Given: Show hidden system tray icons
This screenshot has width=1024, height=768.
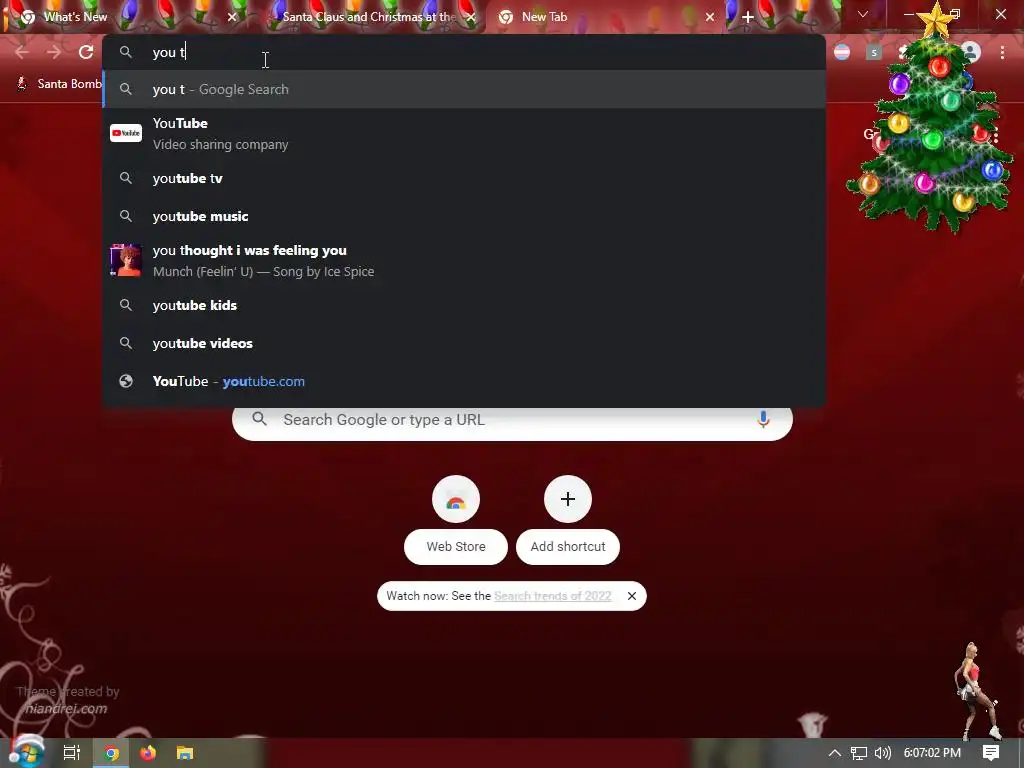Looking at the screenshot, I should pos(835,753).
